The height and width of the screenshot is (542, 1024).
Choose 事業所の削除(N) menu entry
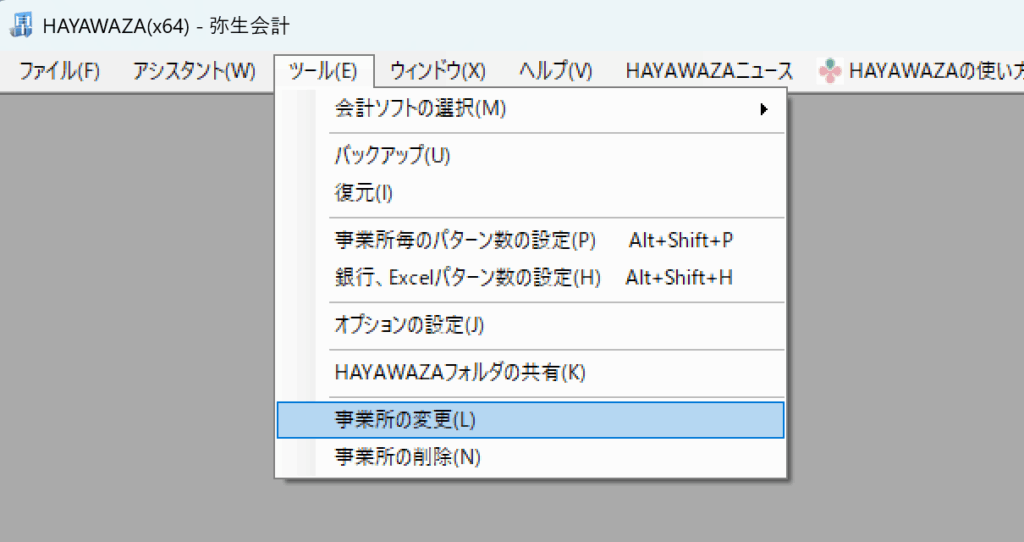tap(408, 457)
